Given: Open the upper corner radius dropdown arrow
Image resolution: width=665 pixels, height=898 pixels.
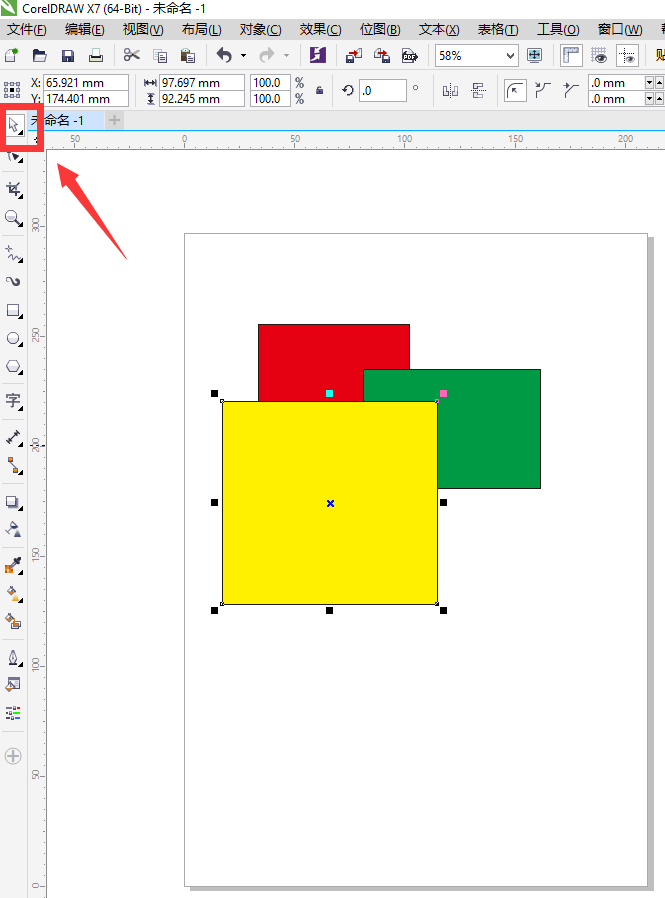Looking at the screenshot, I should 649,82.
